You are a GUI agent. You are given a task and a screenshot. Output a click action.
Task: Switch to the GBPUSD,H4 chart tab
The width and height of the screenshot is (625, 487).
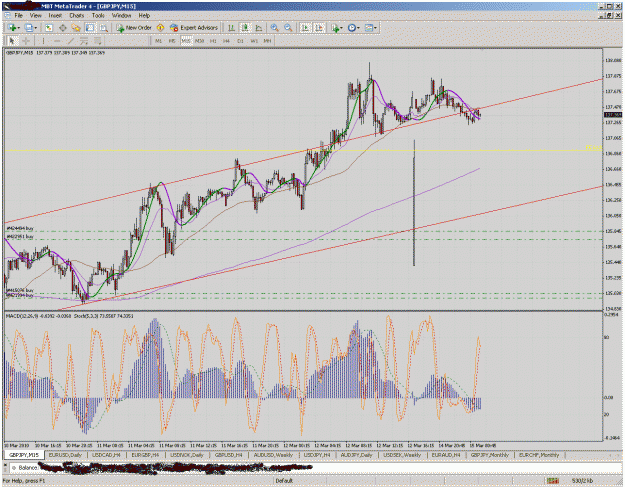[x=228, y=455]
